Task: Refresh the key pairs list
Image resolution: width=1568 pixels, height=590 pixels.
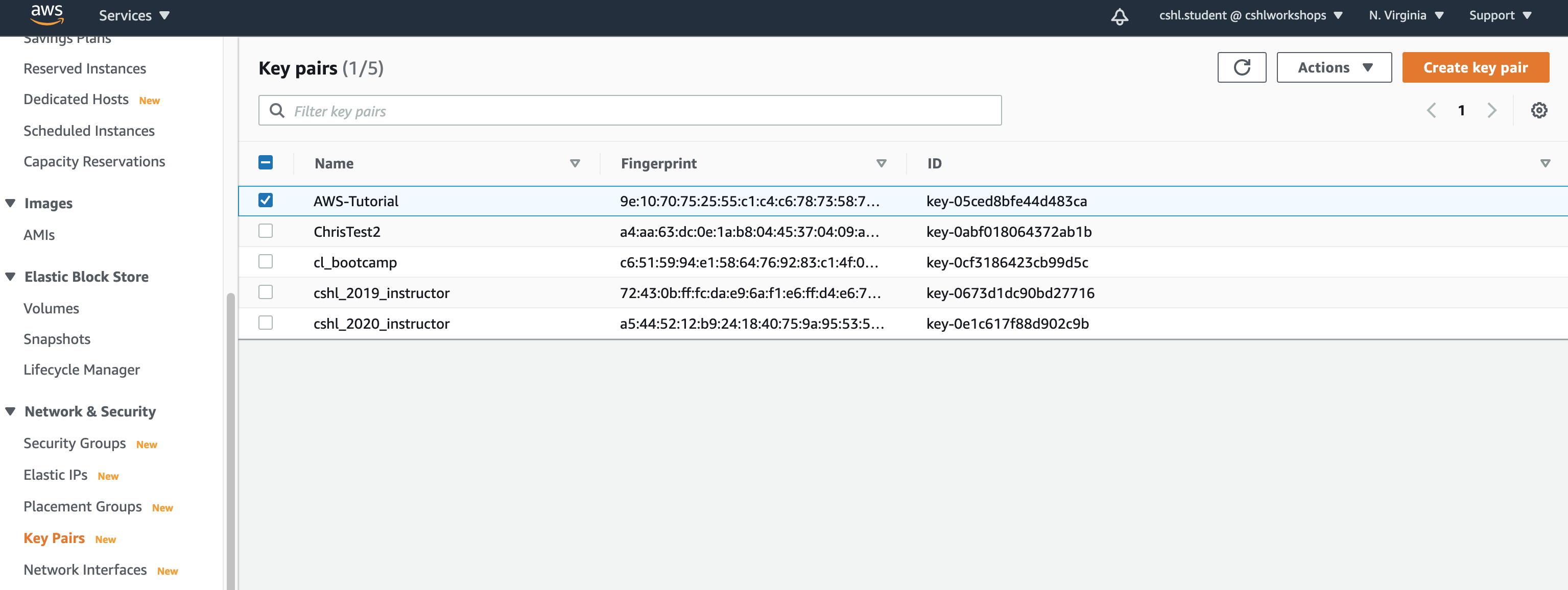Action: (x=1242, y=67)
